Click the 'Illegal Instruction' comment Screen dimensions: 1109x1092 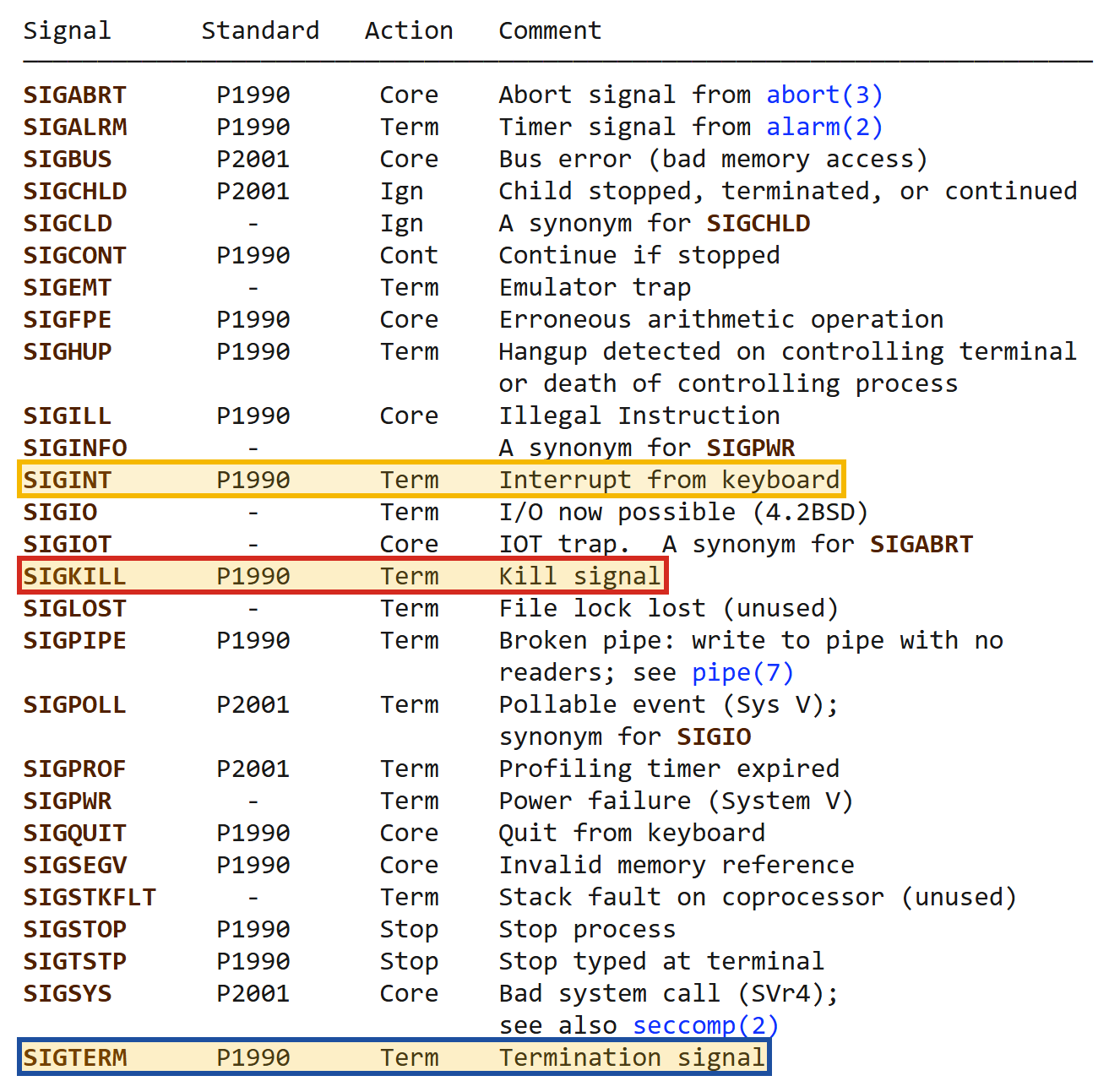click(x=639, y=416)
